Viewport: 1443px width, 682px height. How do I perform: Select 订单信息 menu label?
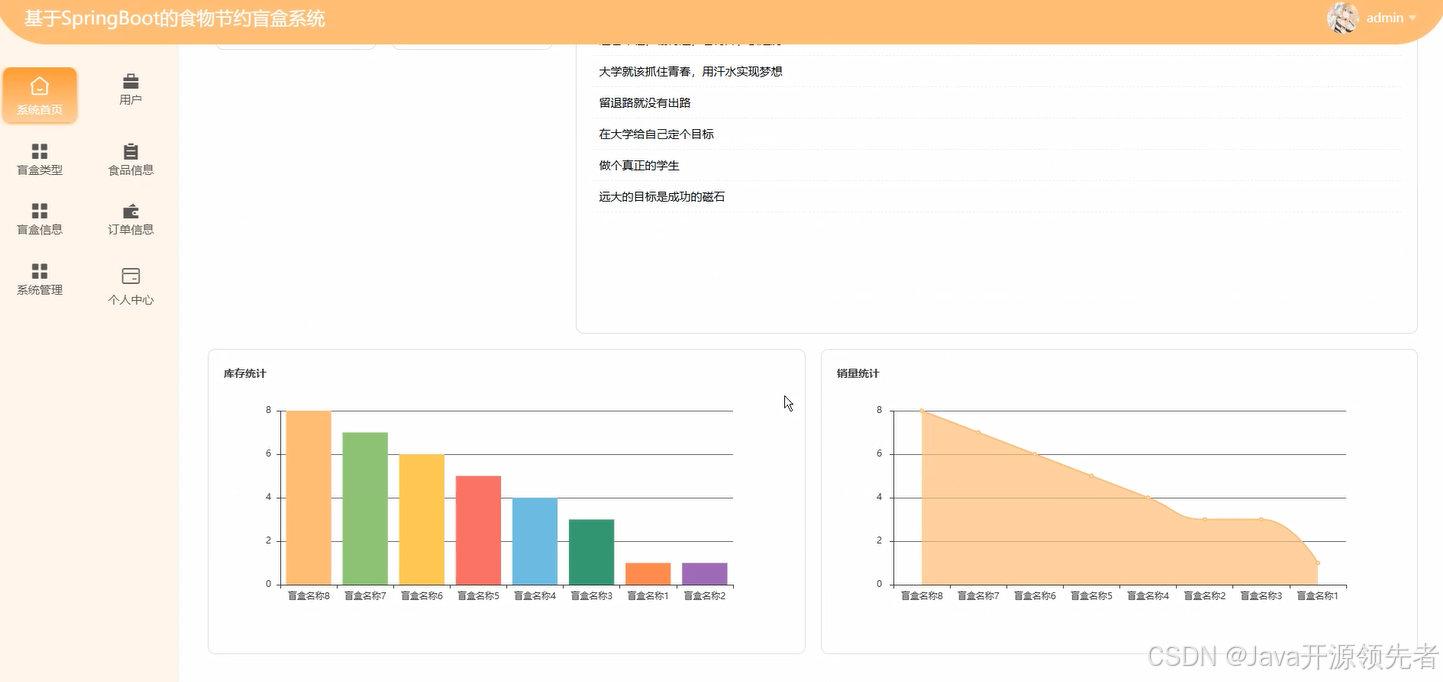(131, 229)
